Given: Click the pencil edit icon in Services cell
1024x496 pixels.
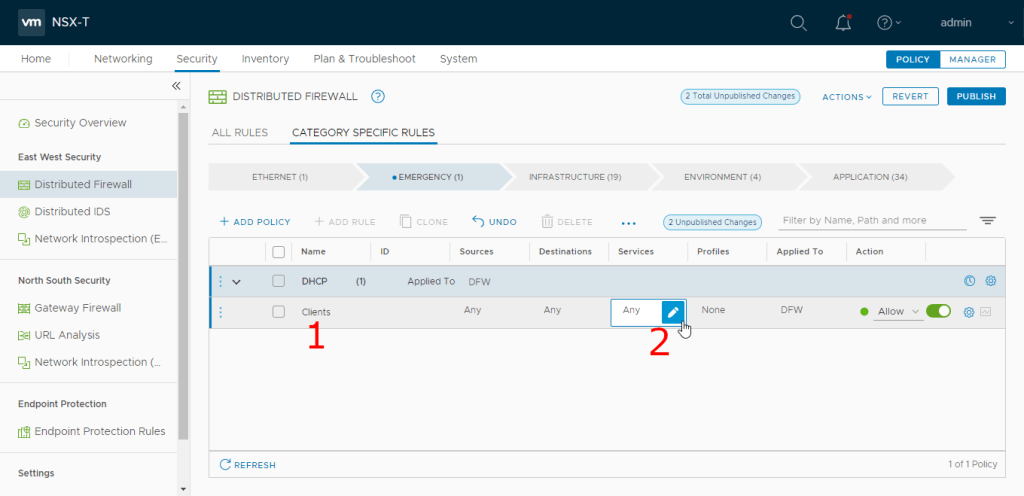Looking at the screenshot, I should coord(673,312).
